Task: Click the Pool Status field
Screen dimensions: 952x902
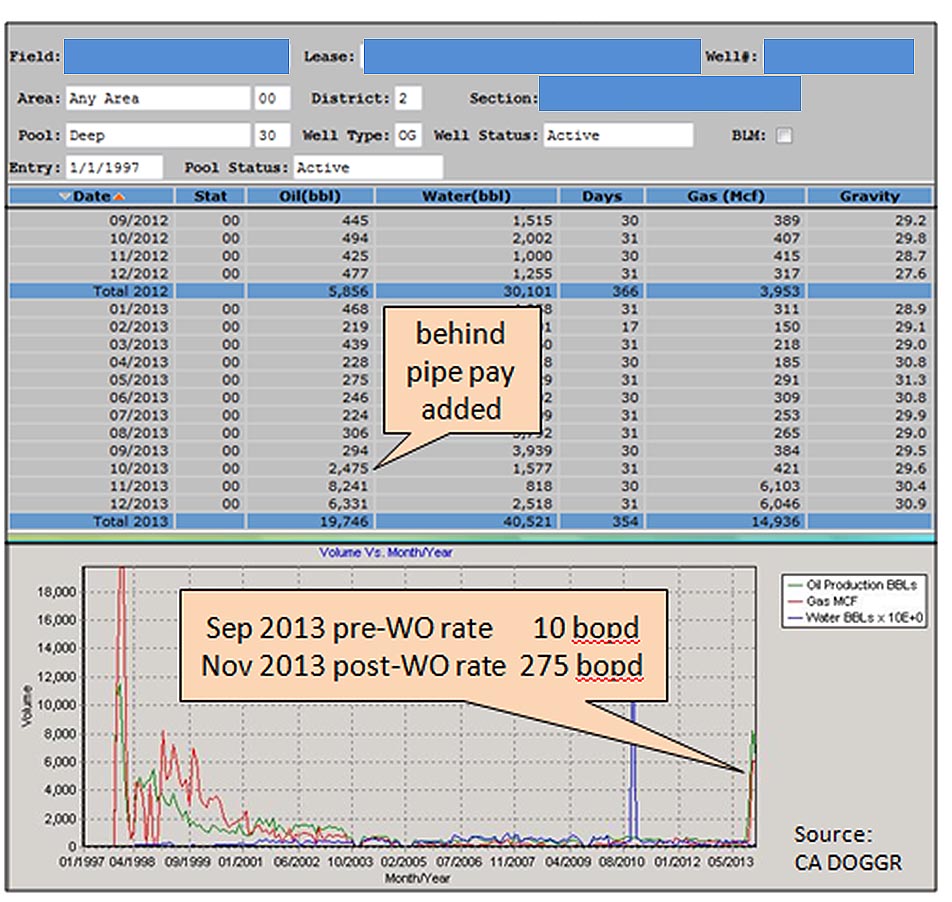Action: click(367, 168)
